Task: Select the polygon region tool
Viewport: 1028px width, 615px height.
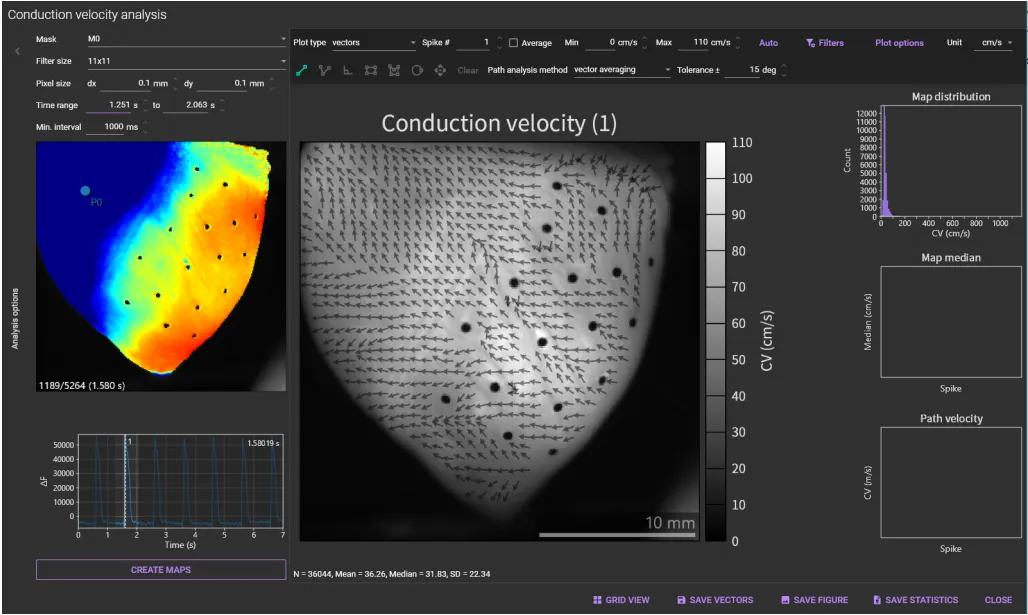Action: click(x=394, y=71)
